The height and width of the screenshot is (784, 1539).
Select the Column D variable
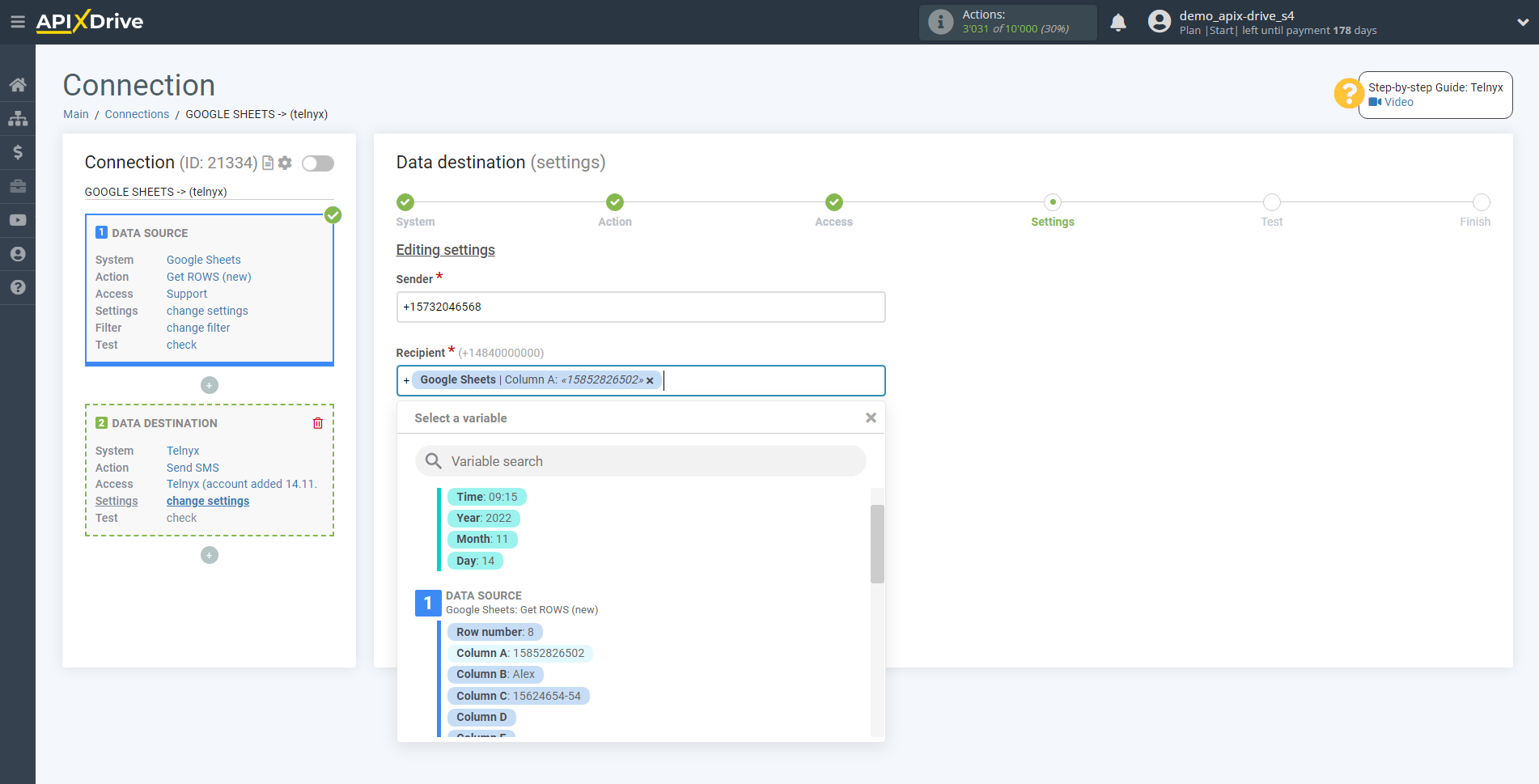481,717
